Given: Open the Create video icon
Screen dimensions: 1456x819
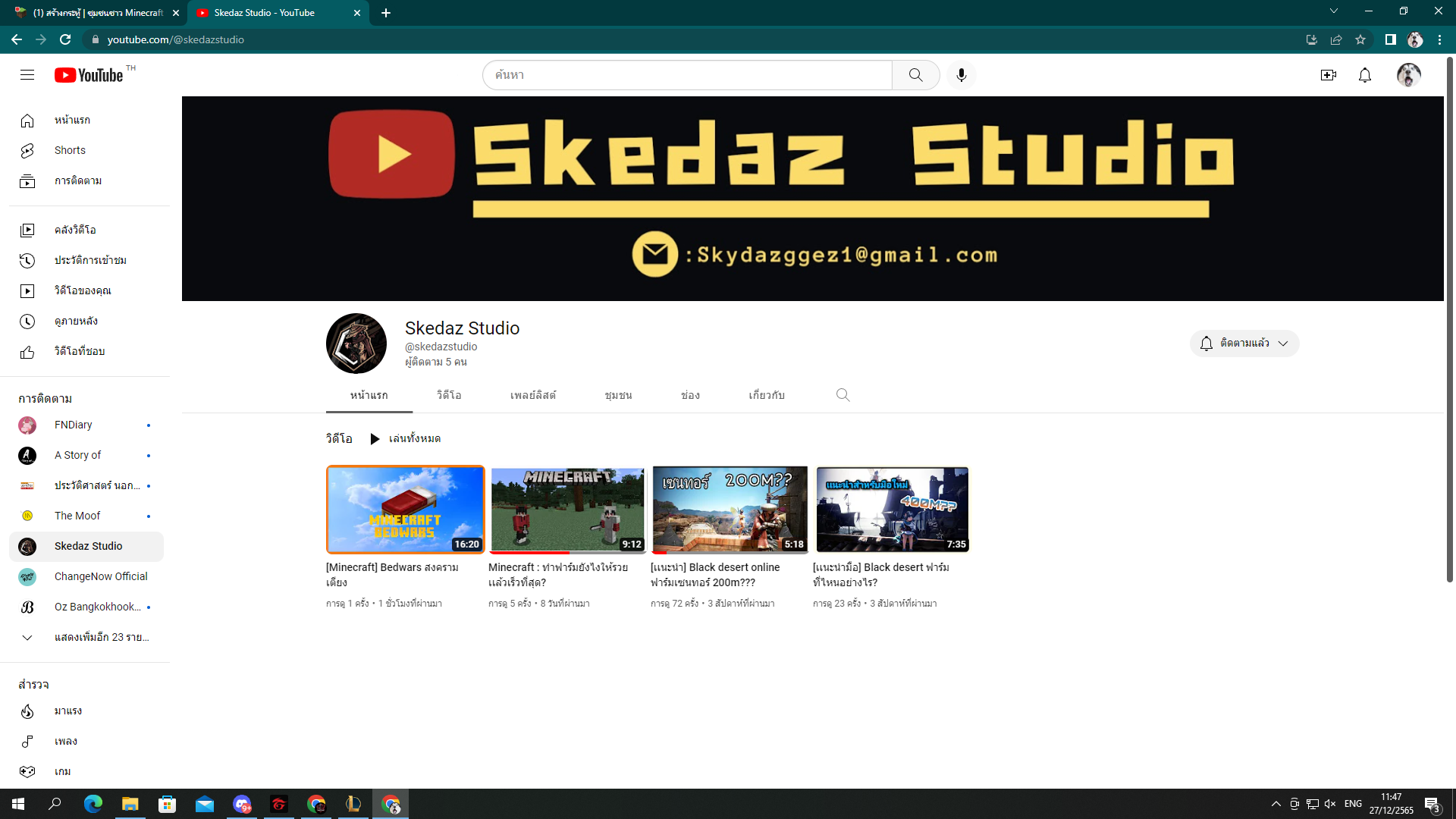Looking at the screenshot, I should tap(1329, 75).
